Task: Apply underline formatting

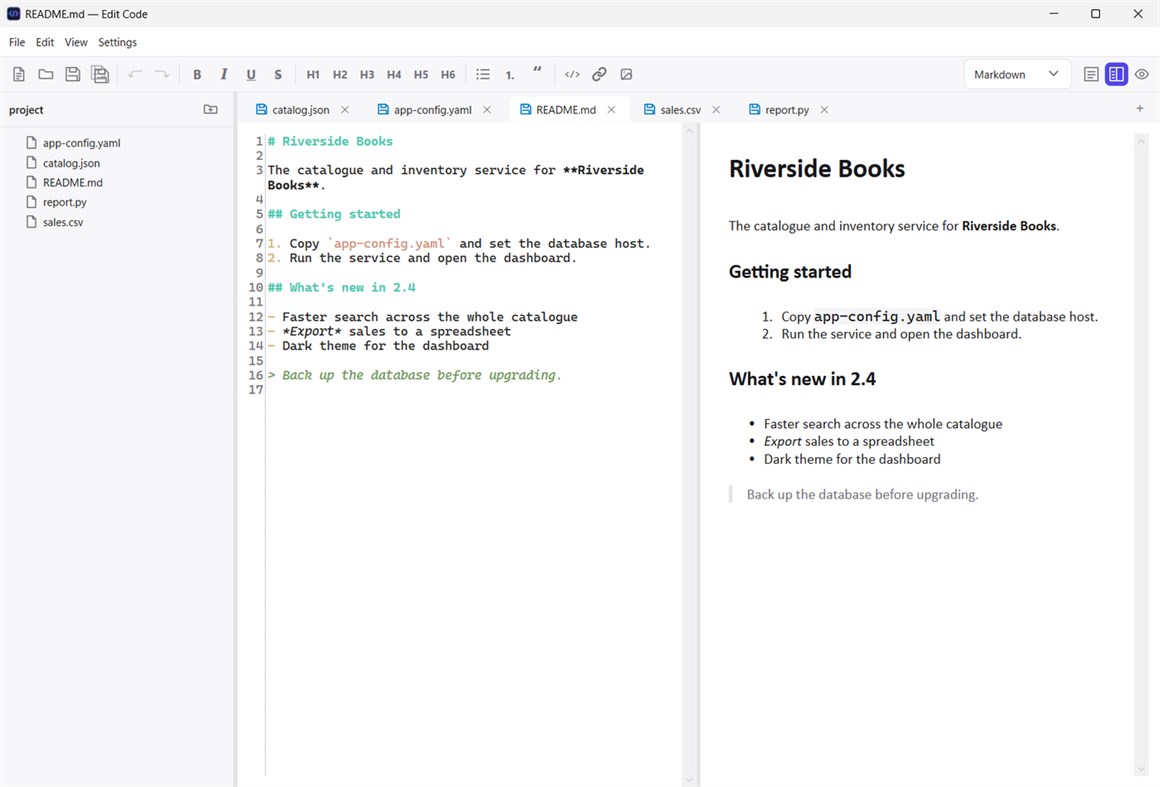Action: [x=251, y=74]
